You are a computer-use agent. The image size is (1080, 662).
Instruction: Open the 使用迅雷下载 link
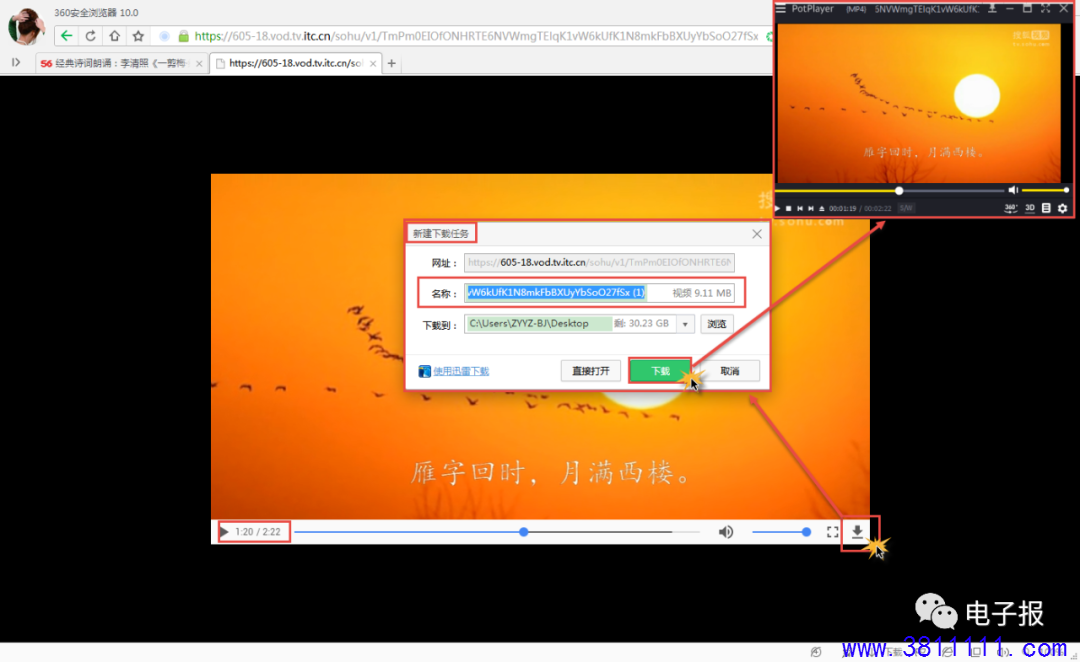pyautogui.click(x=461, y=371)
